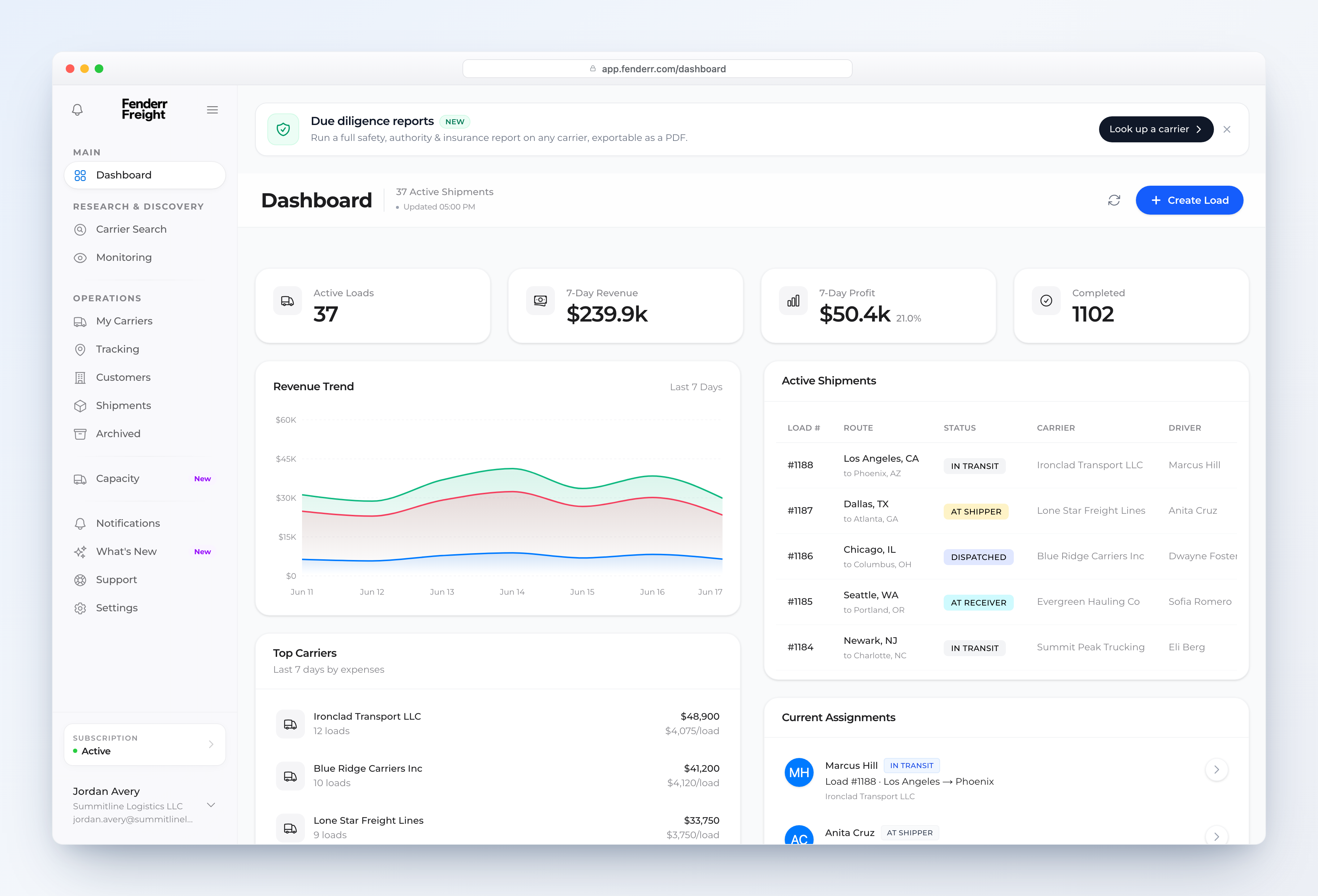The width and height of the screenshot is (1318, 896).
Task: Open the notification bell beside the logo
Action: (x=78, y=109)
